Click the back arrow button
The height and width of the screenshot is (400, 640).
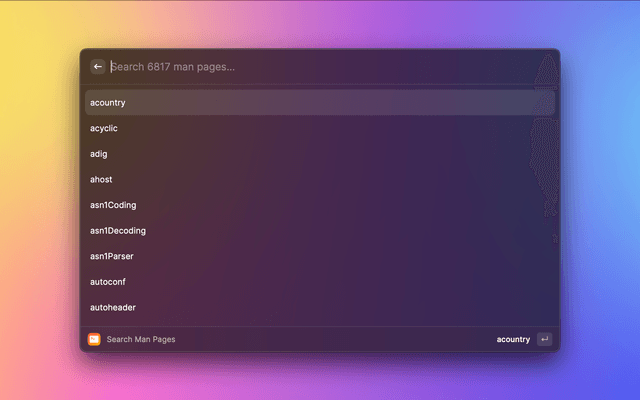[98, 67]
